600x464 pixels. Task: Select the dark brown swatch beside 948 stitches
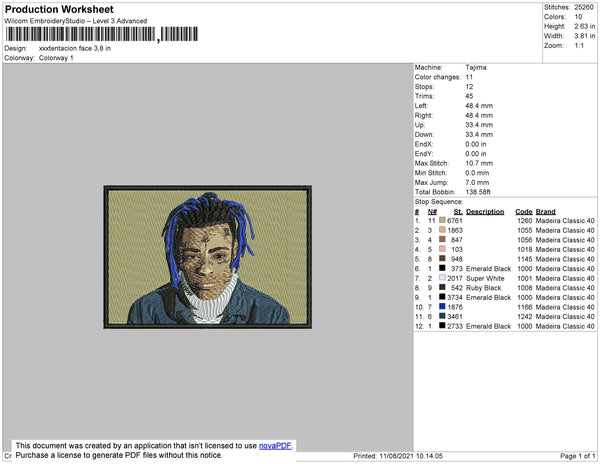click(x=442, y=259)
